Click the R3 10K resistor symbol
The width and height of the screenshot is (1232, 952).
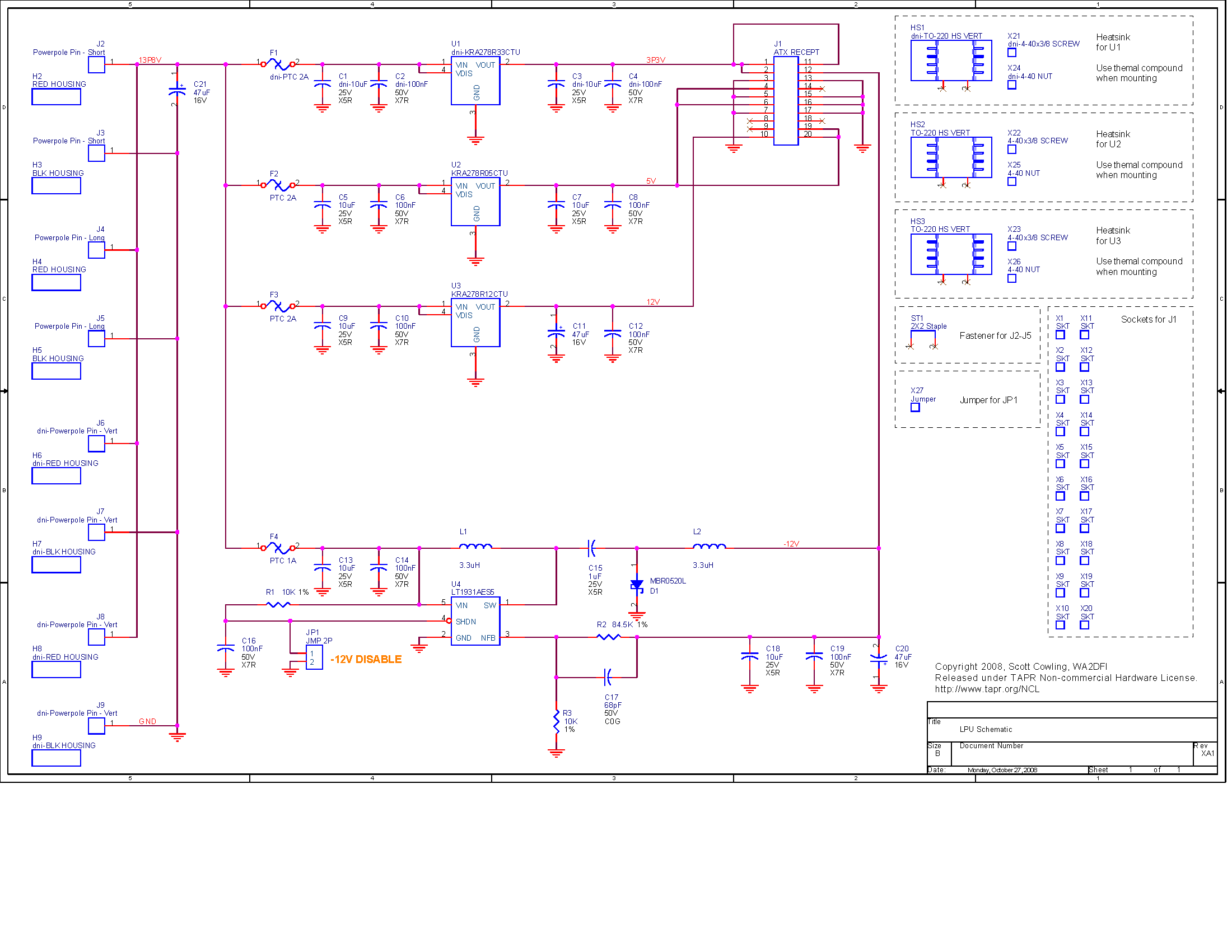click(556, 722)
